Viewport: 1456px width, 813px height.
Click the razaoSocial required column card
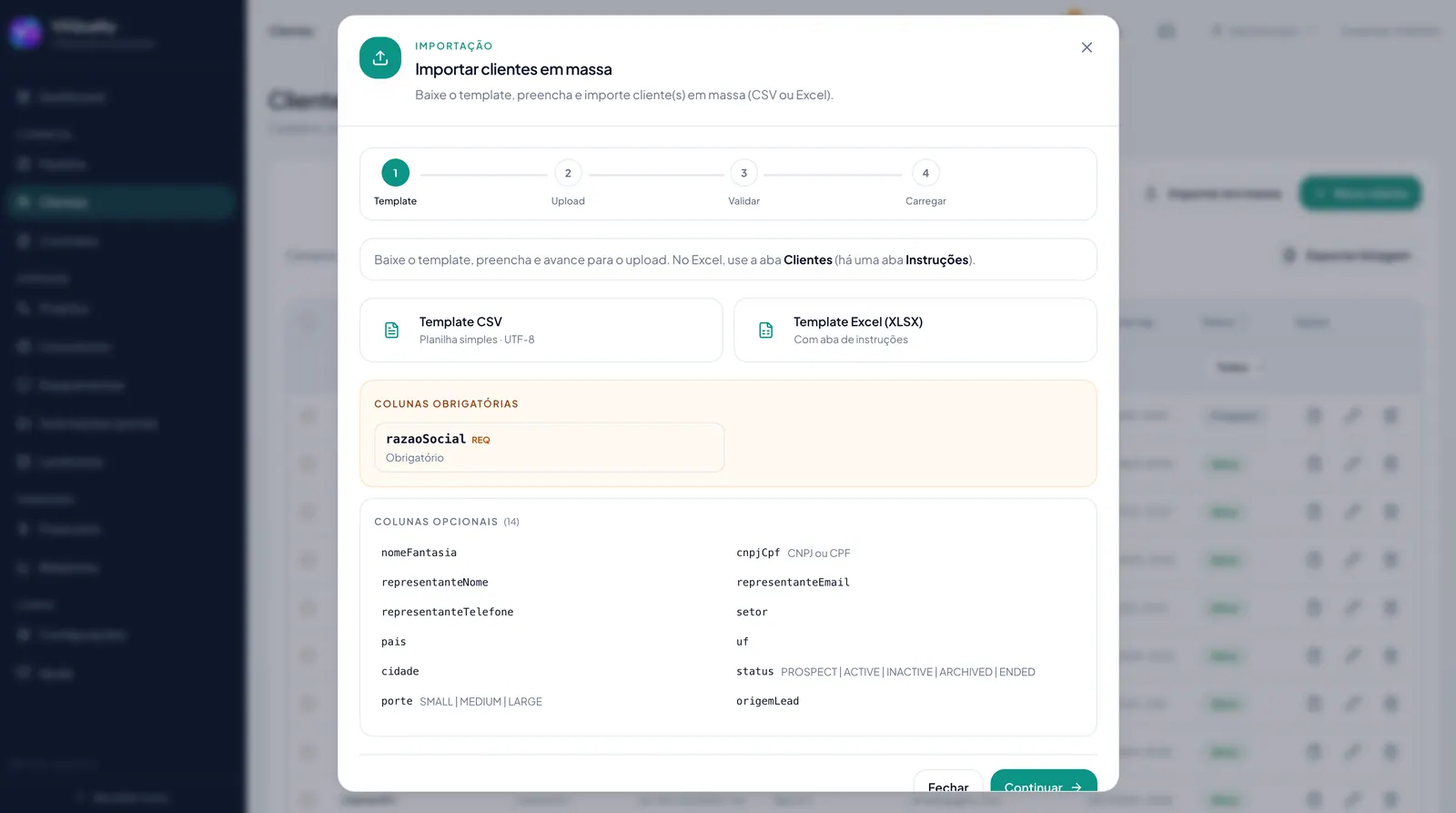point(550,447)
